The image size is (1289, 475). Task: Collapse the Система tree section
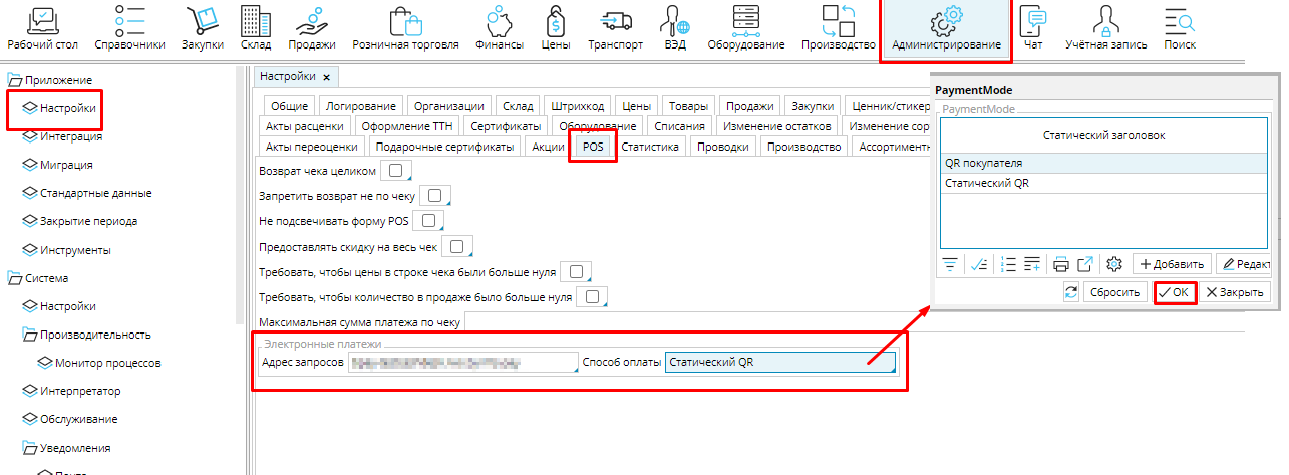pos(15,278)
